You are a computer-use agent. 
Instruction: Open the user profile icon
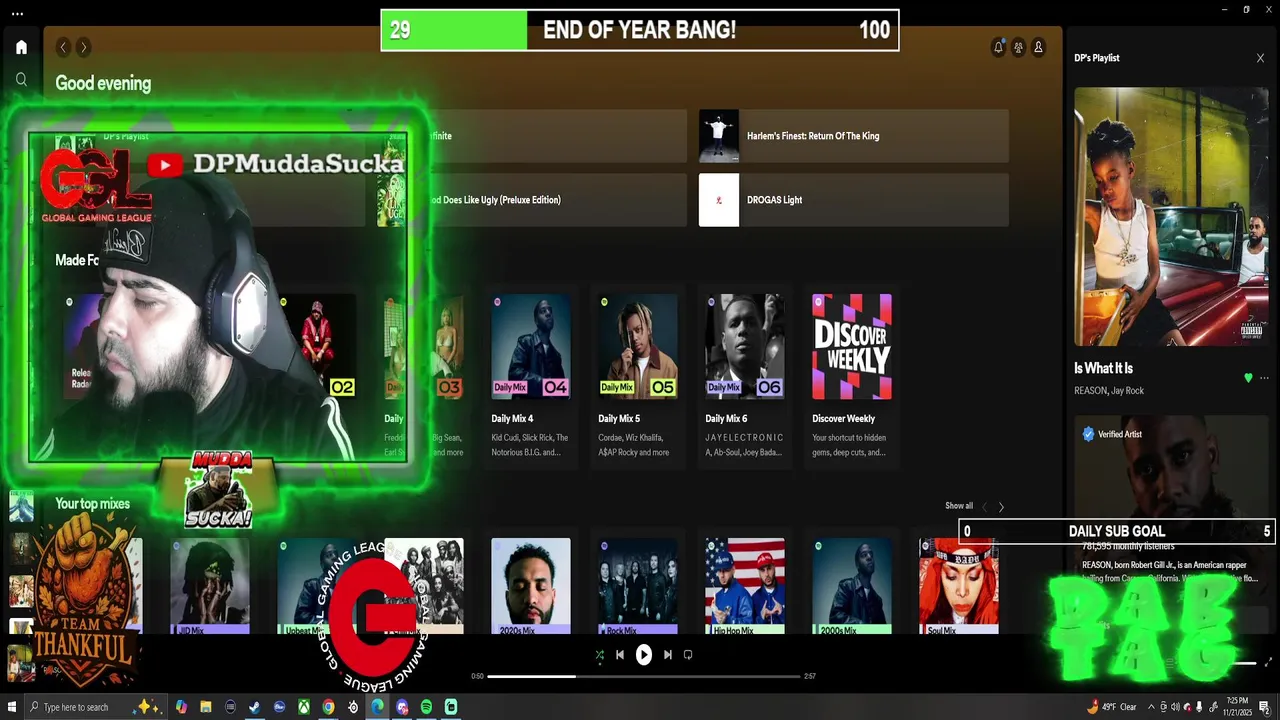click(x=1038, y=47)
